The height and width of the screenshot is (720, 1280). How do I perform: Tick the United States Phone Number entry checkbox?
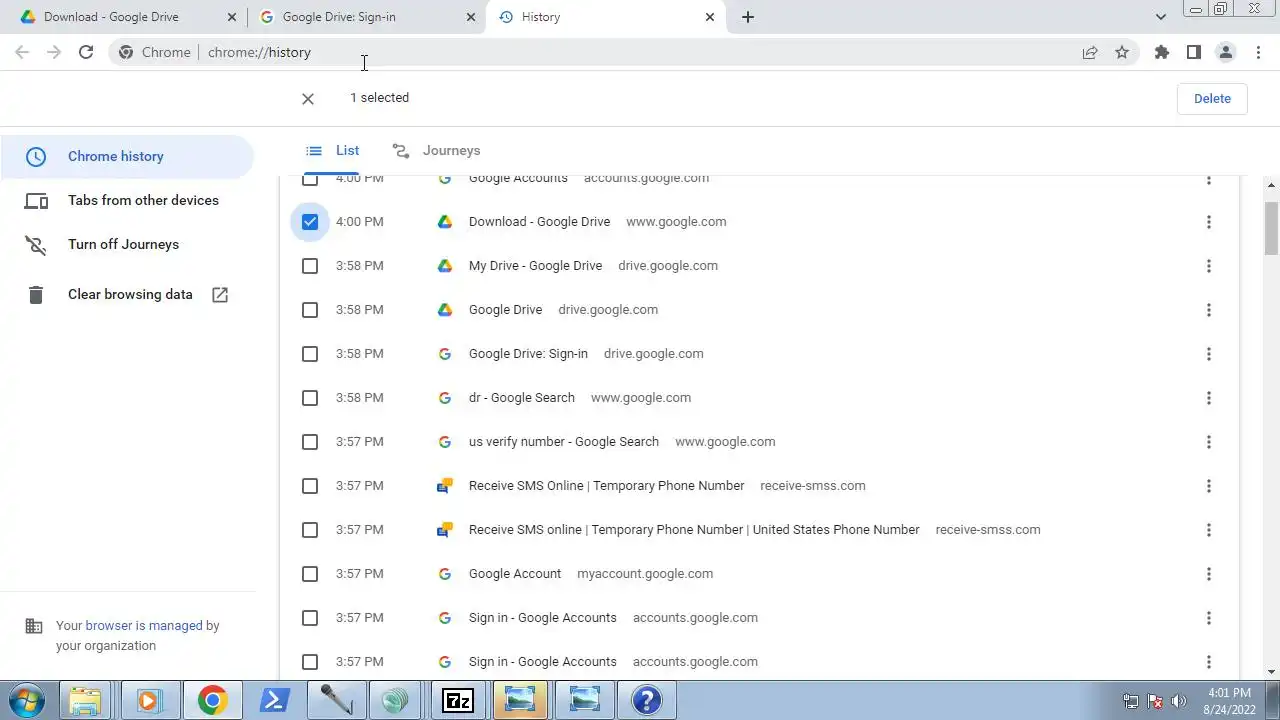[x=310, y=530]
